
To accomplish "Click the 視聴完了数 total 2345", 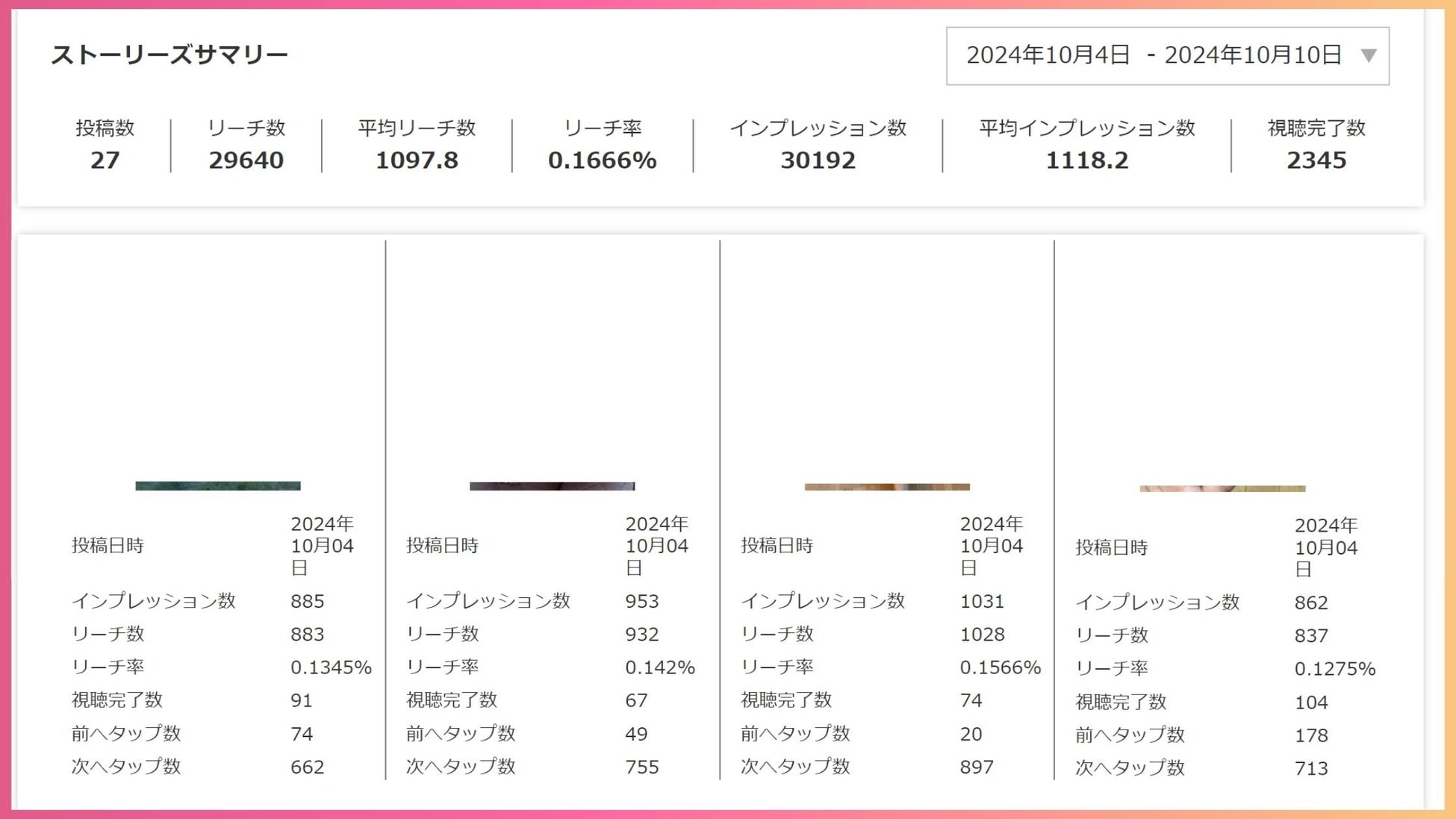I will (1316, 161).
